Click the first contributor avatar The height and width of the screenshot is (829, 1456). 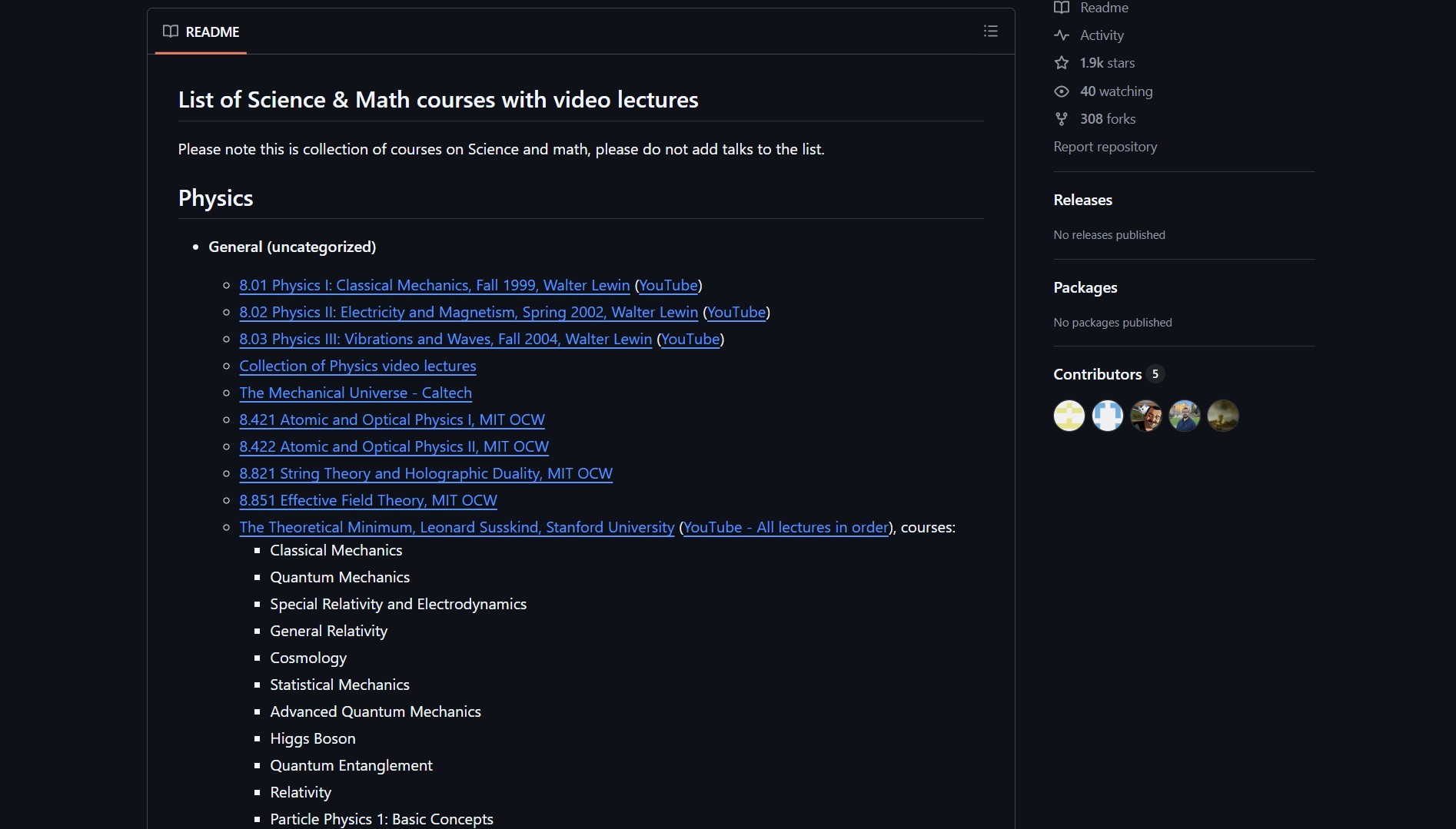[x=1069, y=416]
